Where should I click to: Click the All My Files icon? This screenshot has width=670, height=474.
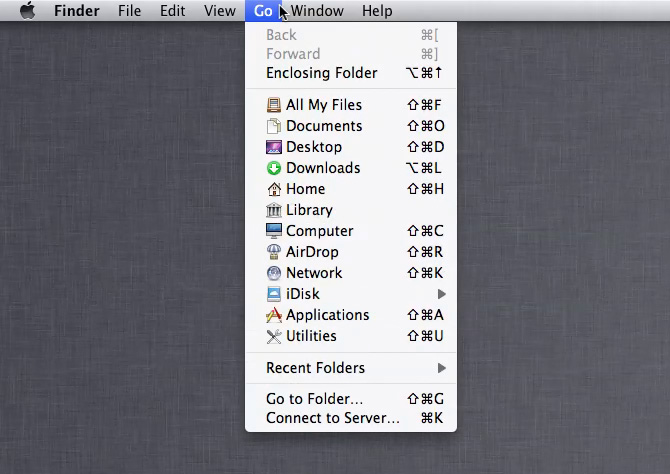(x=273, y=105)
